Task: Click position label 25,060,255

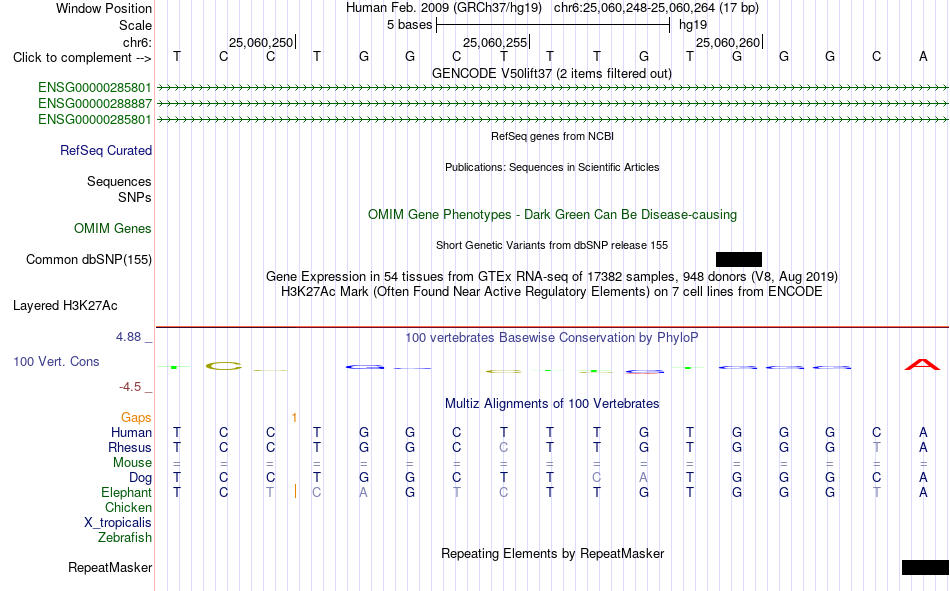Action: pyautogui.click(x=494, y=42)
